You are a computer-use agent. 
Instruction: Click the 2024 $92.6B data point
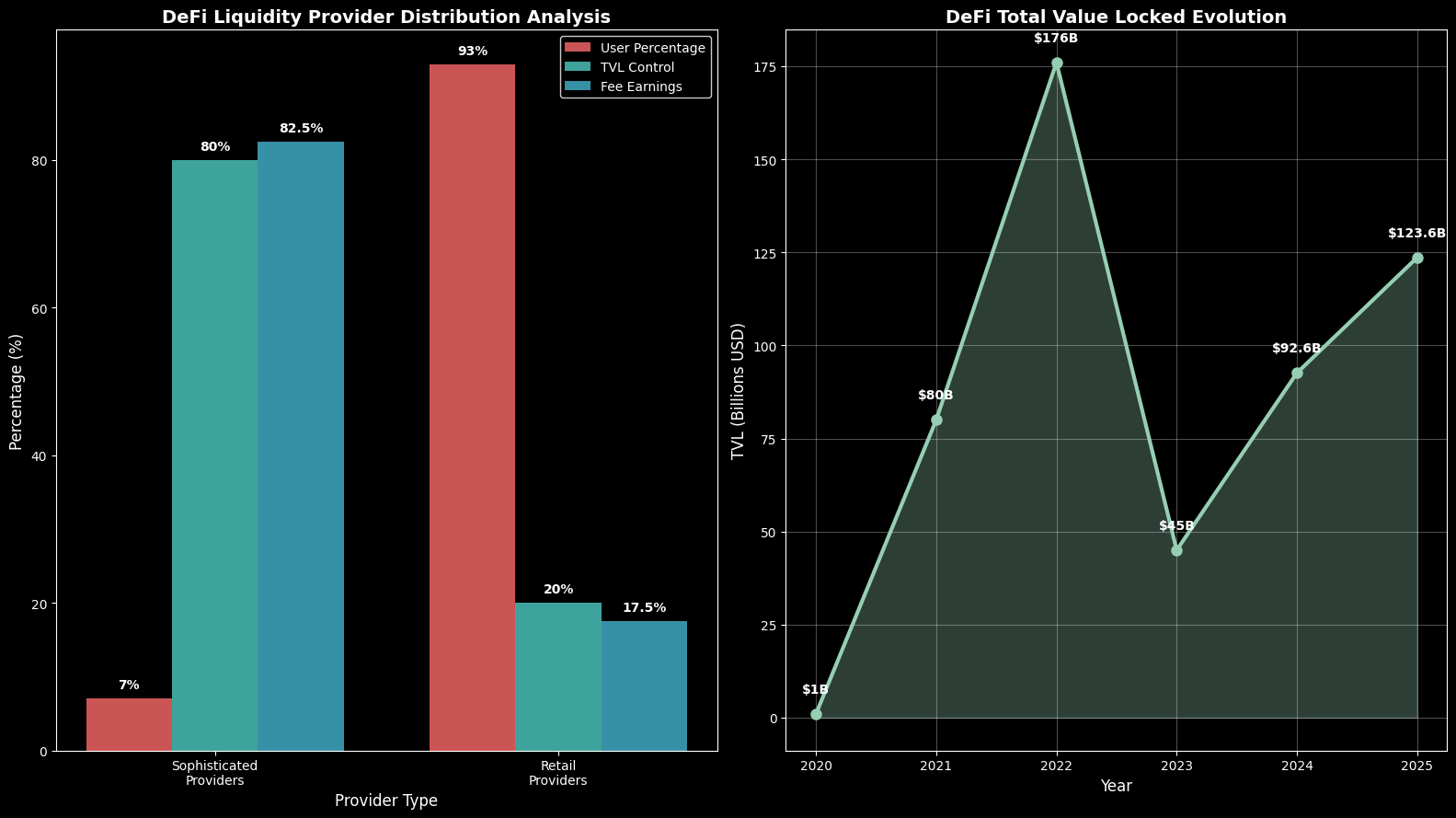pos(1297,373)
